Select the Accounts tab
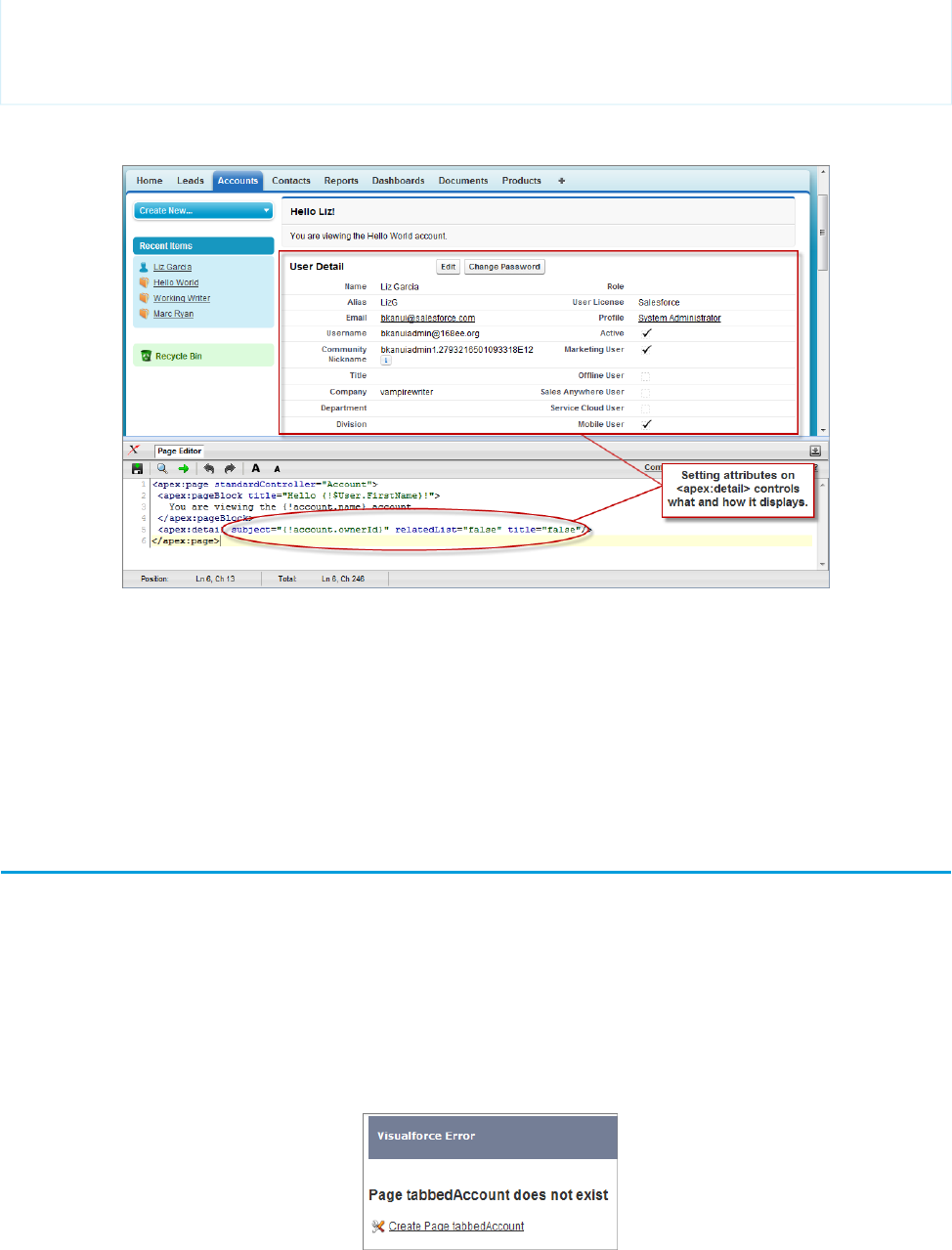Screen dimensions: 952x1250 (238, 181)
